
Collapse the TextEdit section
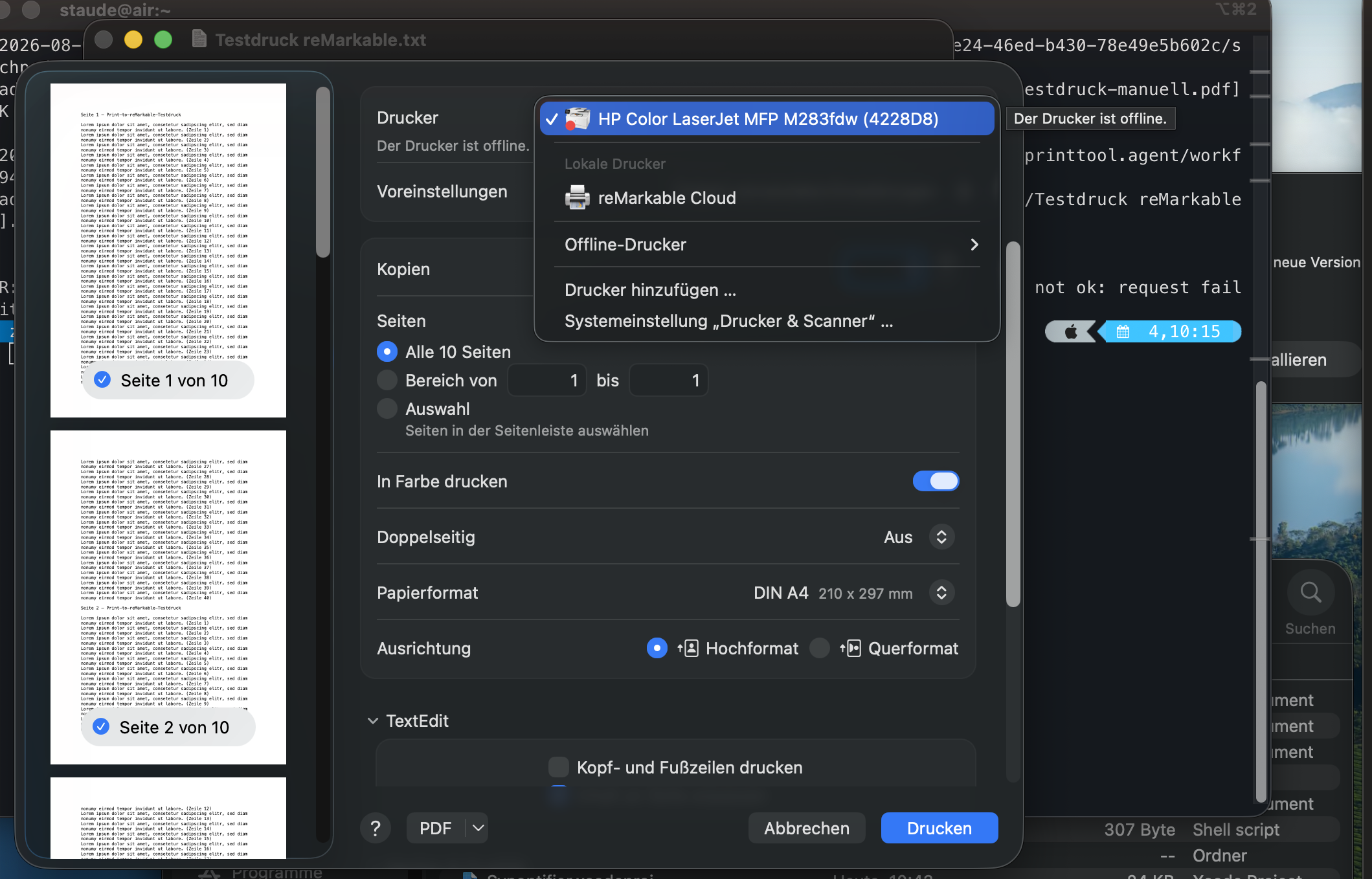(373, 720)
